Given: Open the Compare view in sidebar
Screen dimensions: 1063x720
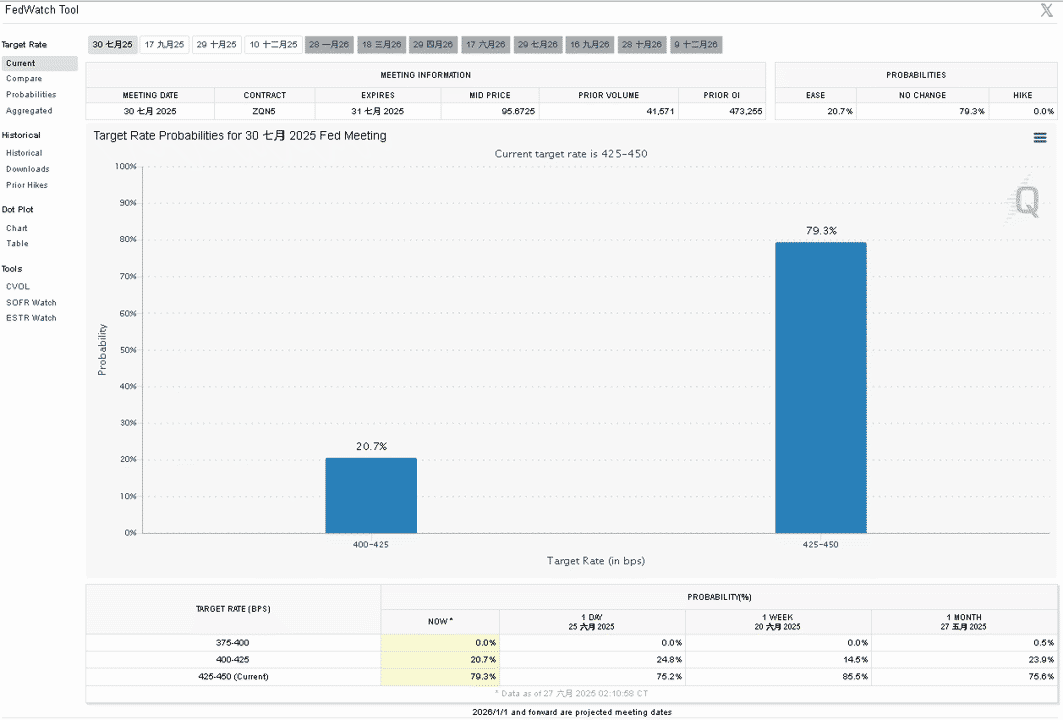Looking at the screenshot, I should pos(24,79).
